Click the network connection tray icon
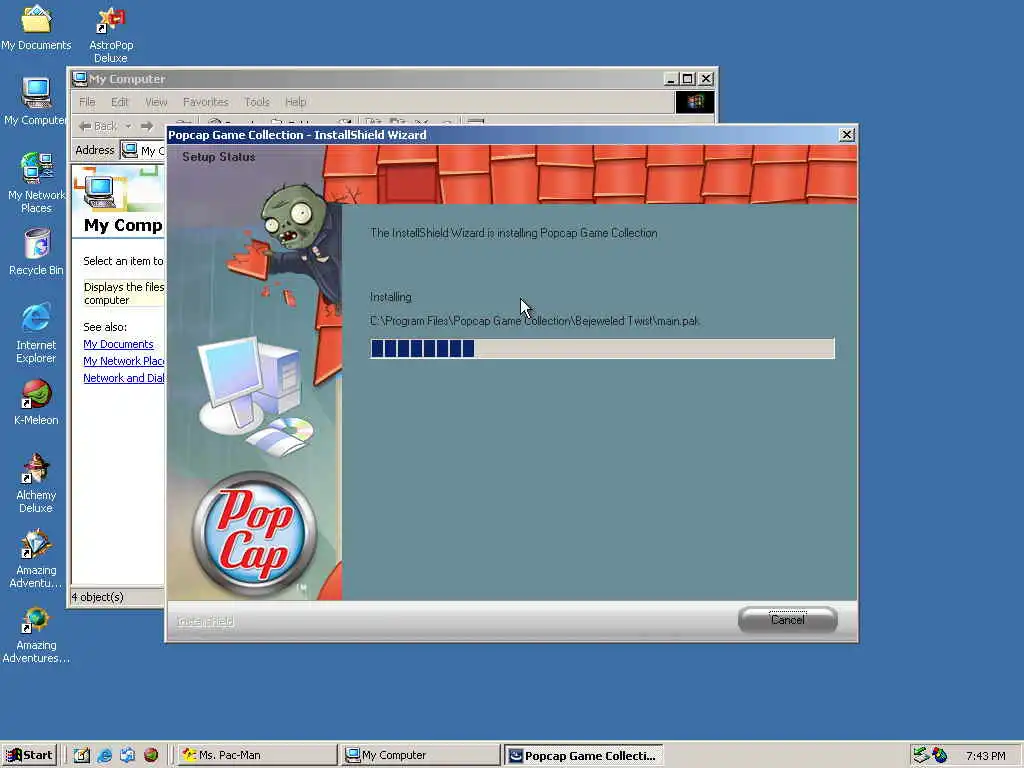1024x768 pixels. coord(921,755)
